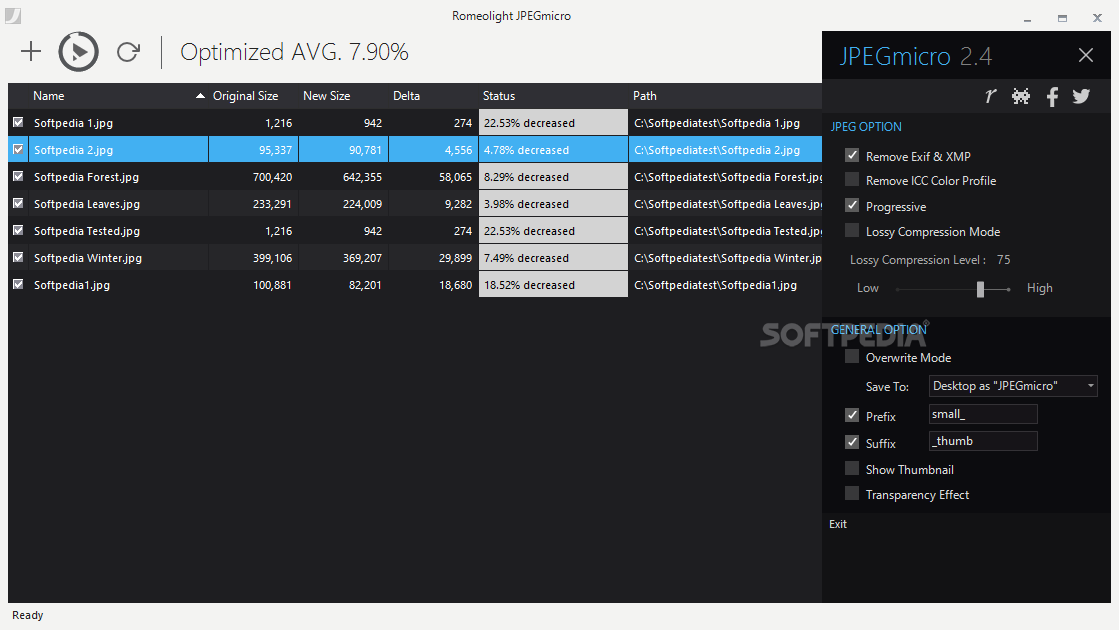Viewport: 1119px width, 630px height.
Task: Open the Facebook page icon
Action: point(1052,96)
